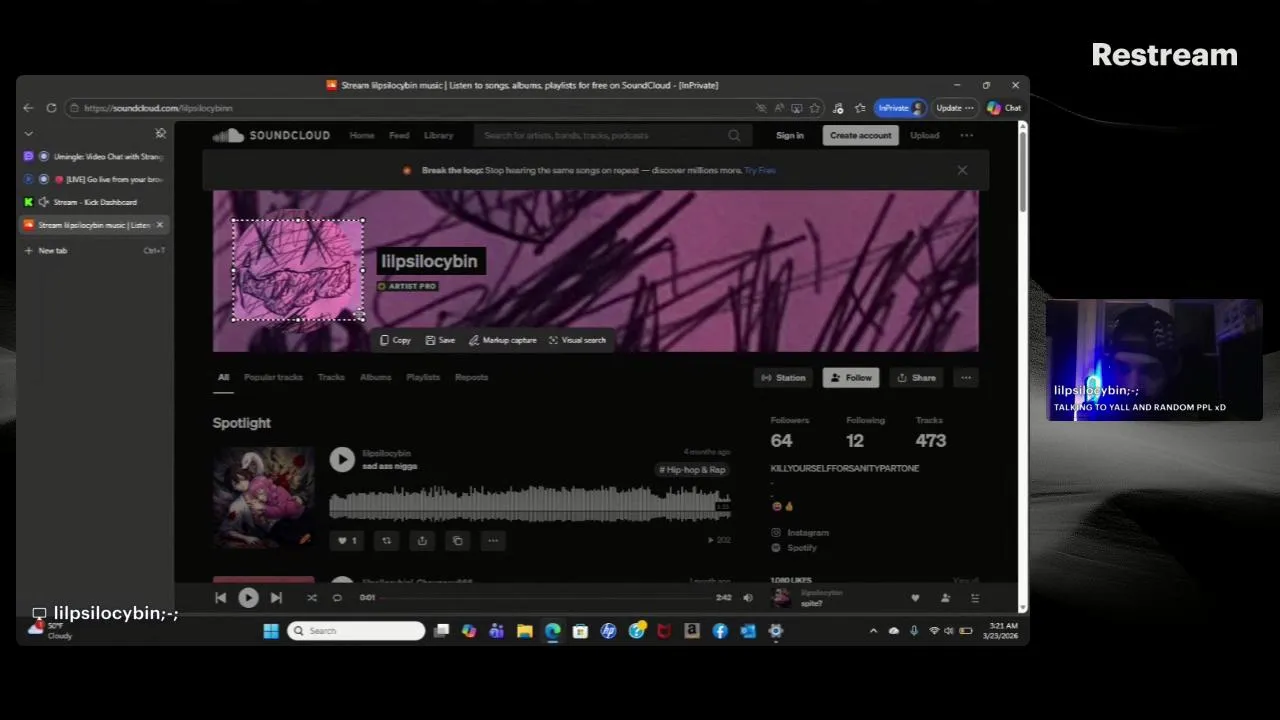Viewport: 1280px width, 720px height.
Task: Play the current track in bottom player
Action: pos(248,598)
